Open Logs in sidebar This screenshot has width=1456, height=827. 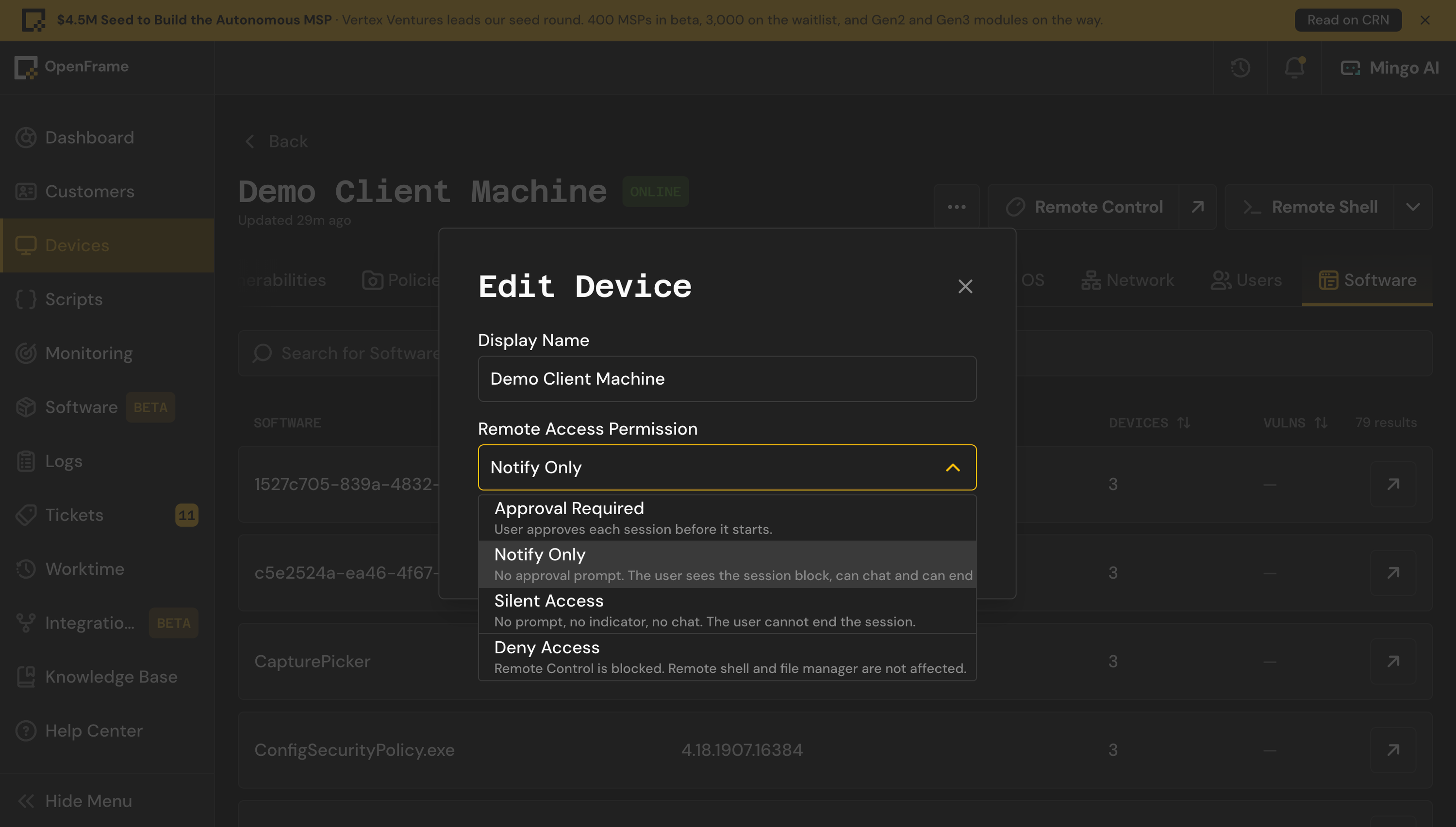107,461
